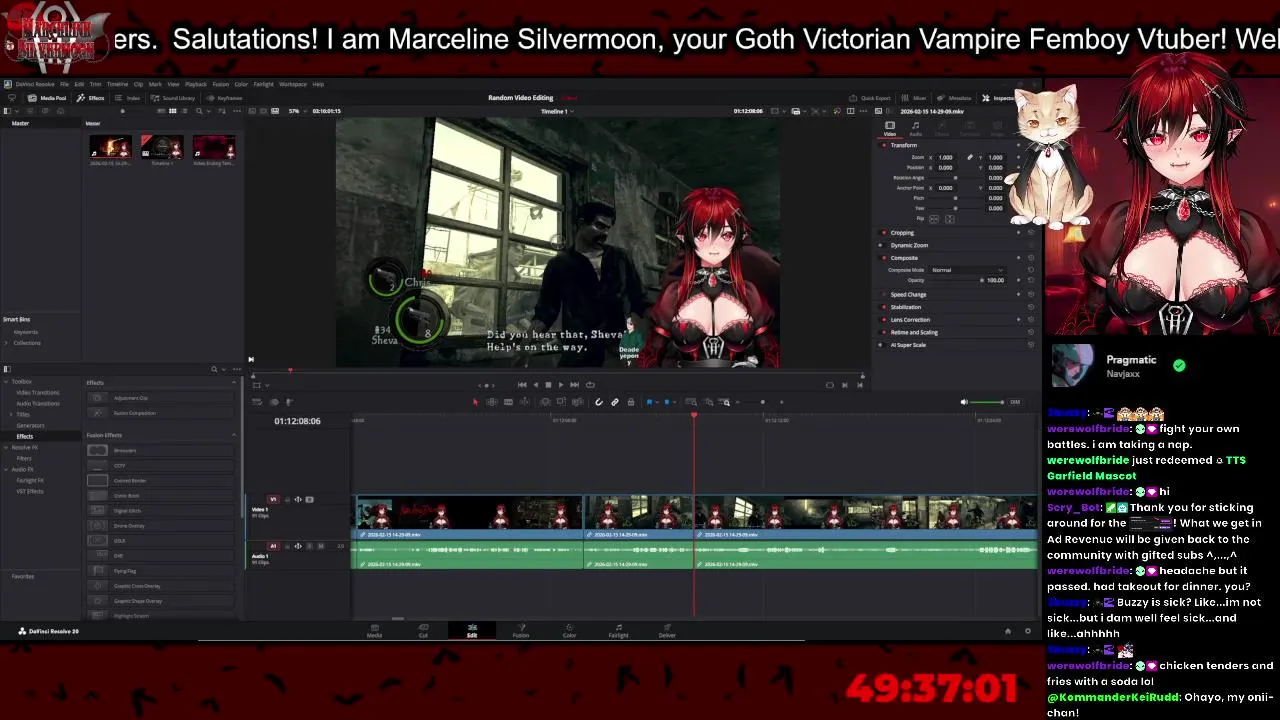The image size is (1280, 720).
Task: Open the Metadata panel
Action: tap(954, 98)
